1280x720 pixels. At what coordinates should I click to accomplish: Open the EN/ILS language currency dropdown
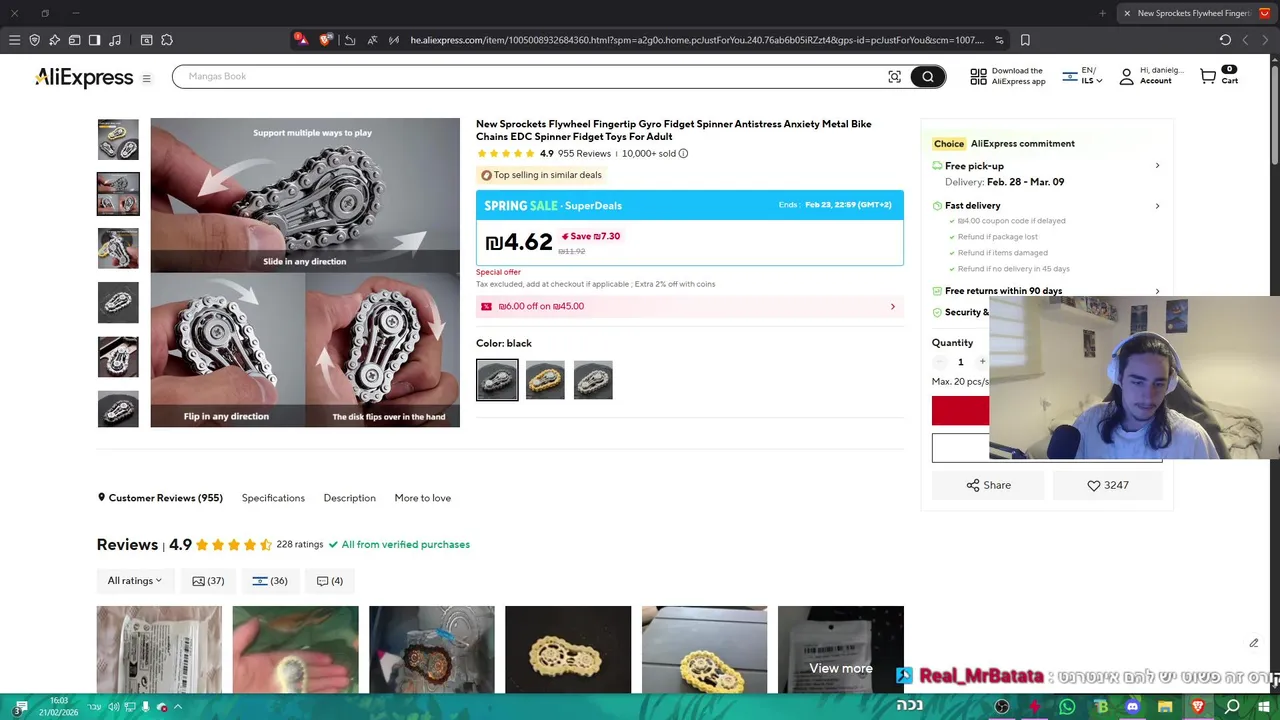1083,76
